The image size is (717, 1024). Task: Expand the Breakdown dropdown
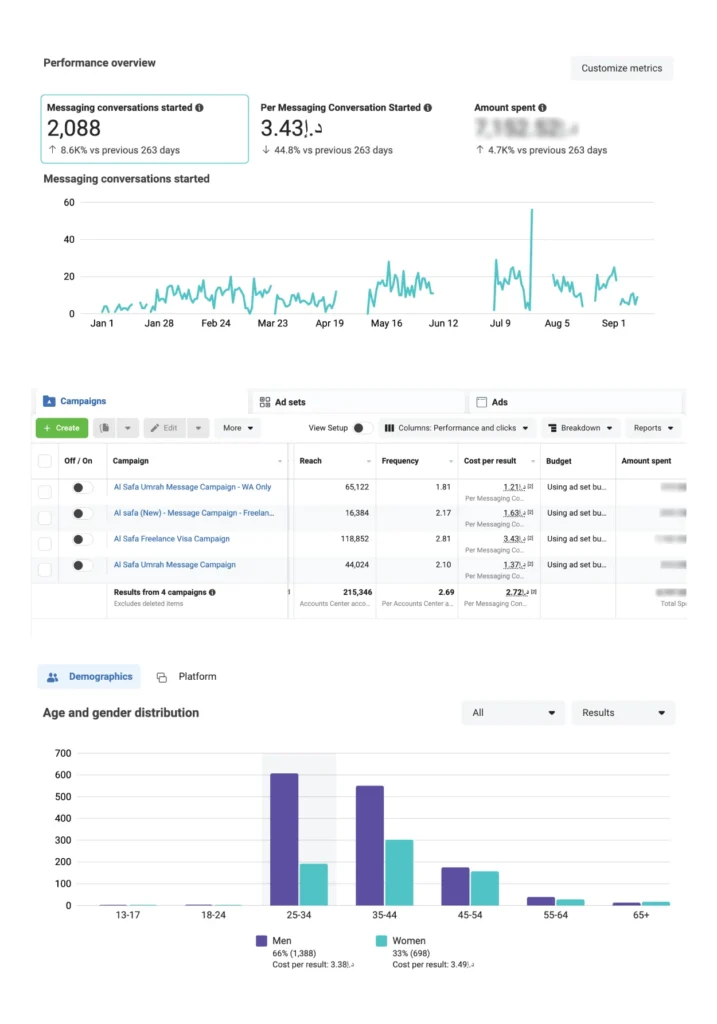[581, 428]
